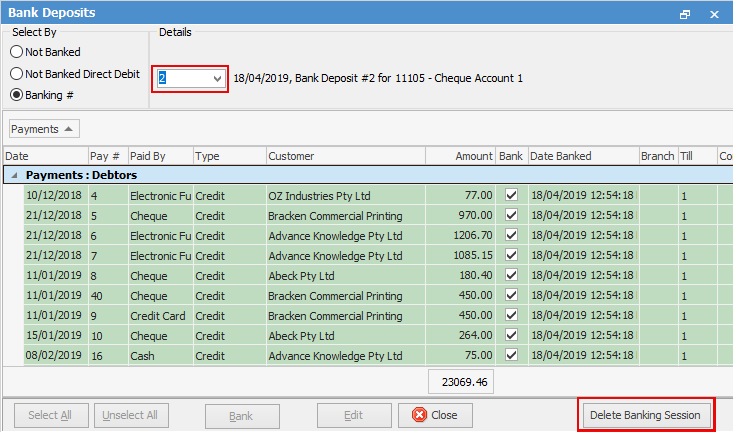
Task: Sort by the Paid By column header
Action: pos(160,156)
